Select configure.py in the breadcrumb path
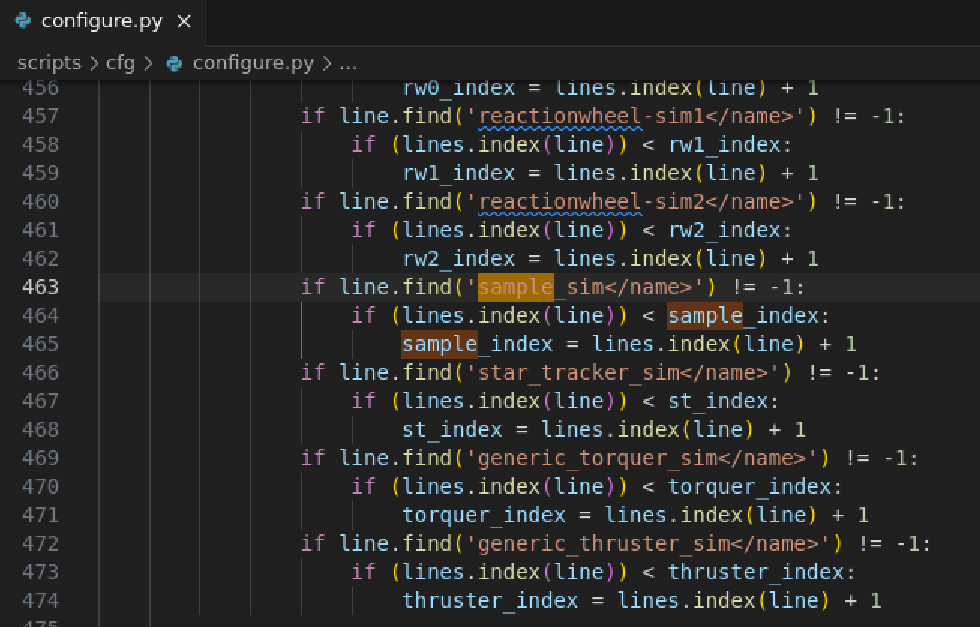Screen dimensions: 980x627 tap(253, 63)
